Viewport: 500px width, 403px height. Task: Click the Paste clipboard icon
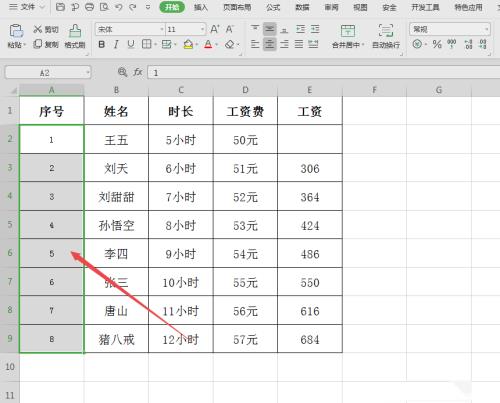(16, 31)
